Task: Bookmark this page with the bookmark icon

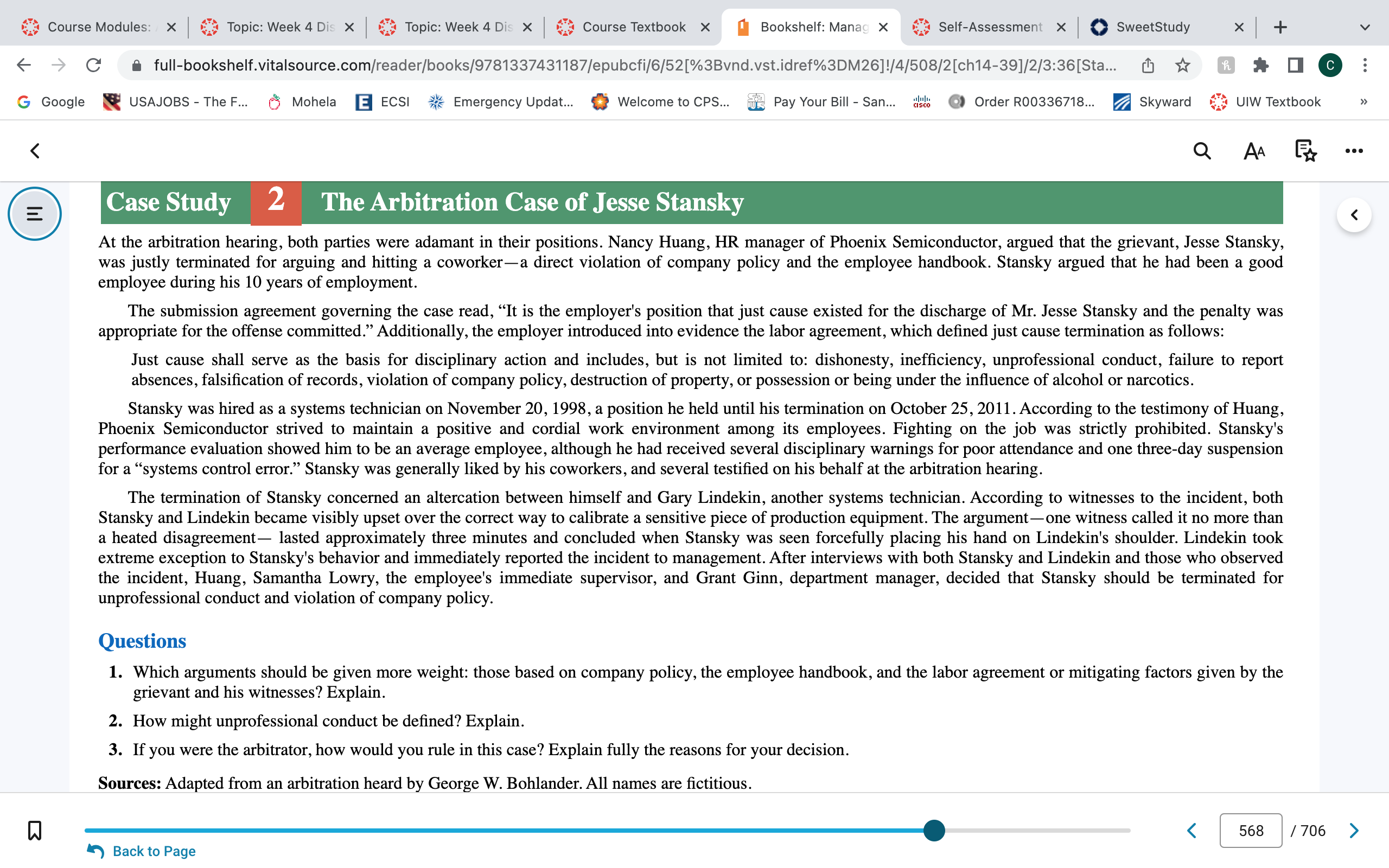Action: tap(34, 830)
